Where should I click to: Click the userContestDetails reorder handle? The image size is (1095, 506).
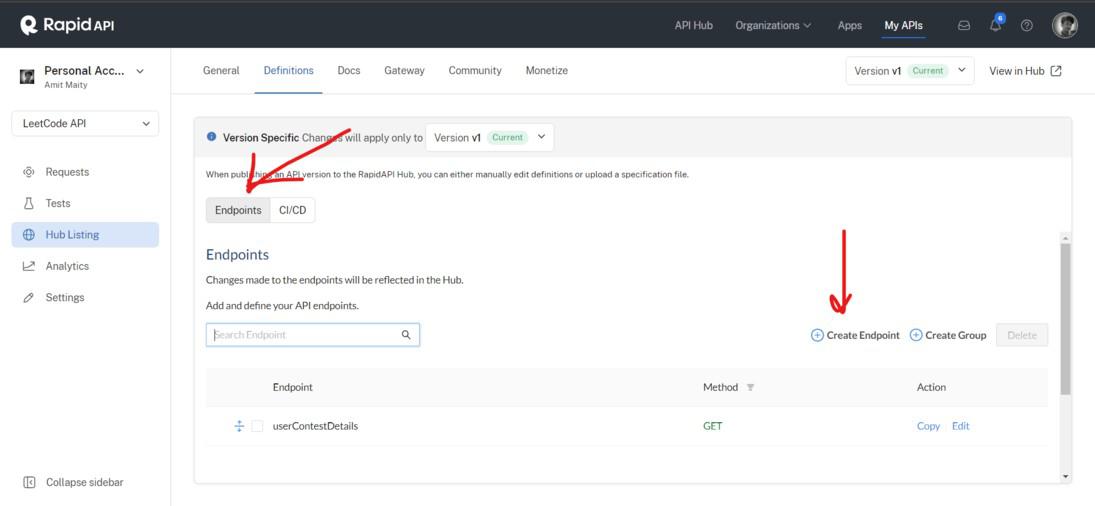pyautogui.click(x=239, y=426)
